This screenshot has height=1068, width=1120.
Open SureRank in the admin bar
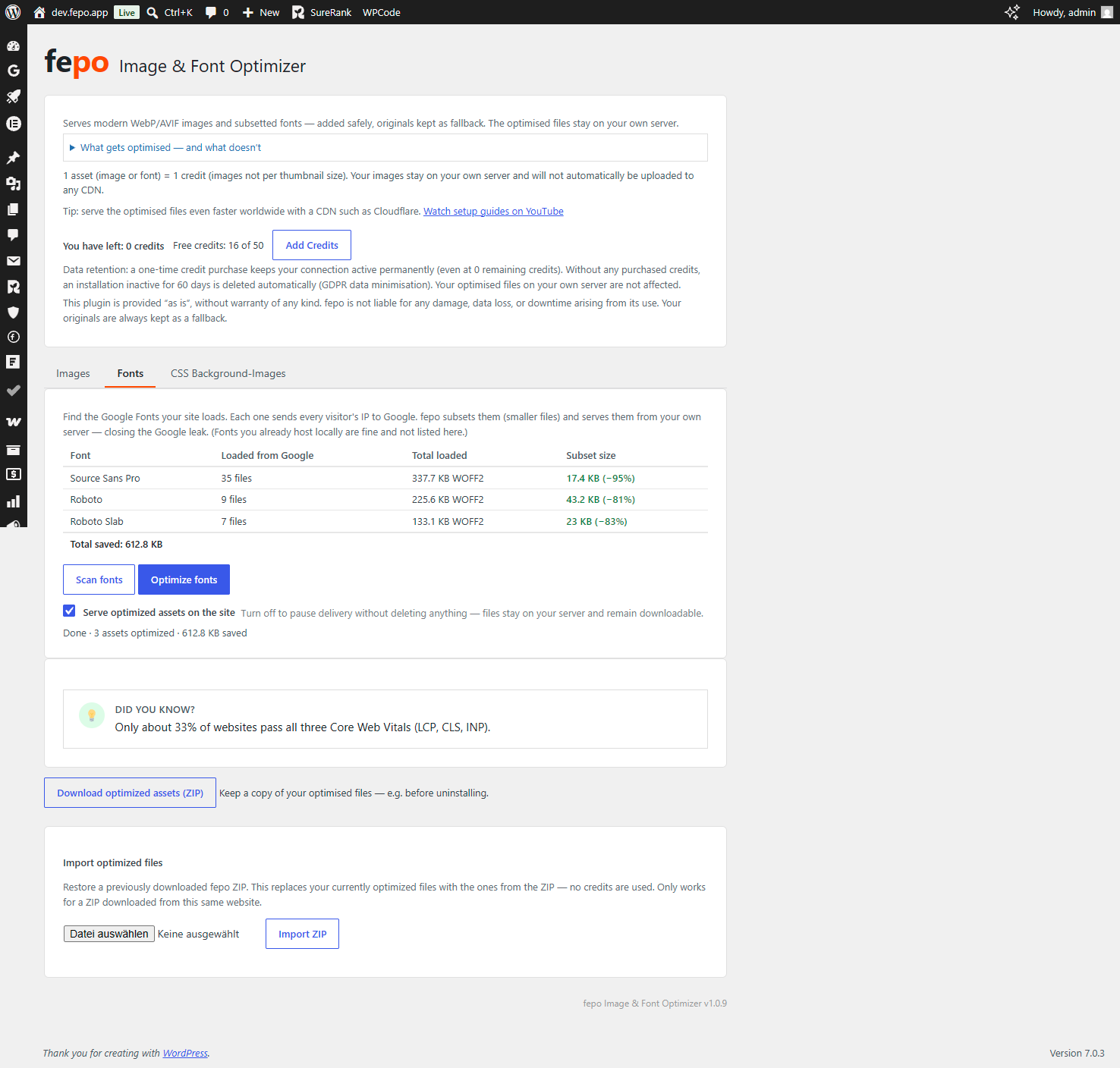[322, 12]
